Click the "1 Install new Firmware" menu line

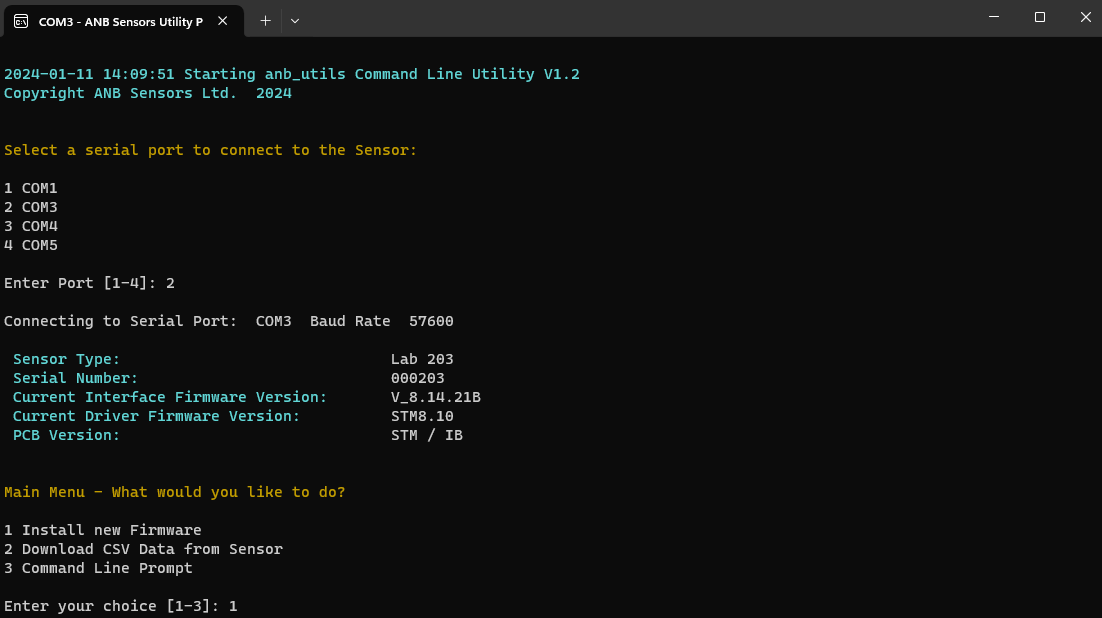click(x=103, y=530)
